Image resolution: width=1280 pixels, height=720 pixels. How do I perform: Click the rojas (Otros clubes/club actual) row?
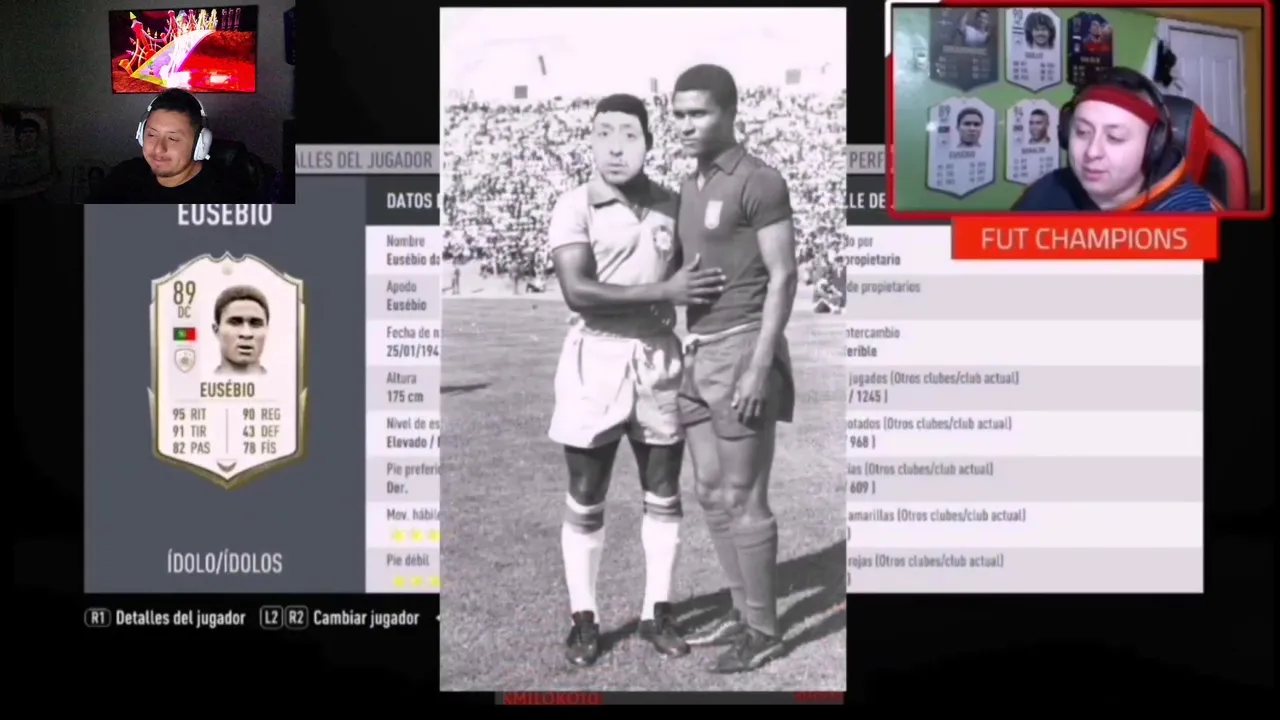coord(1024,570)
